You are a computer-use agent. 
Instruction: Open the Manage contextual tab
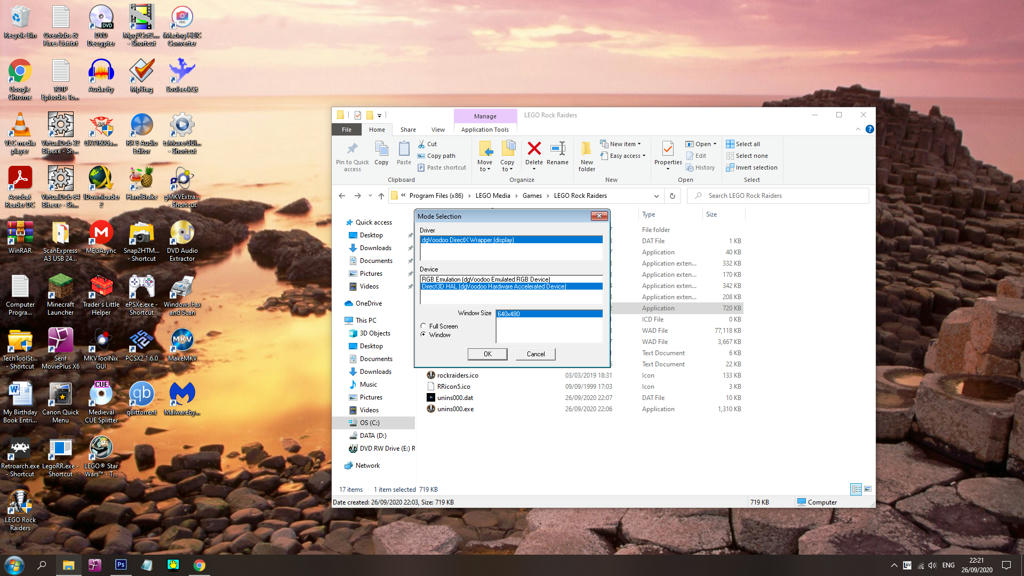point(485,116)
